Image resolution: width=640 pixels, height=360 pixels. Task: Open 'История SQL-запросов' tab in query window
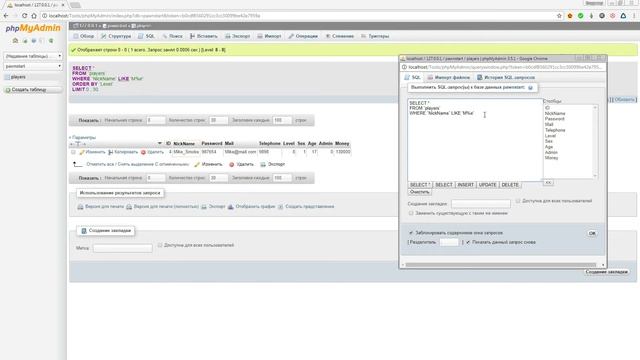click(505, 78)
